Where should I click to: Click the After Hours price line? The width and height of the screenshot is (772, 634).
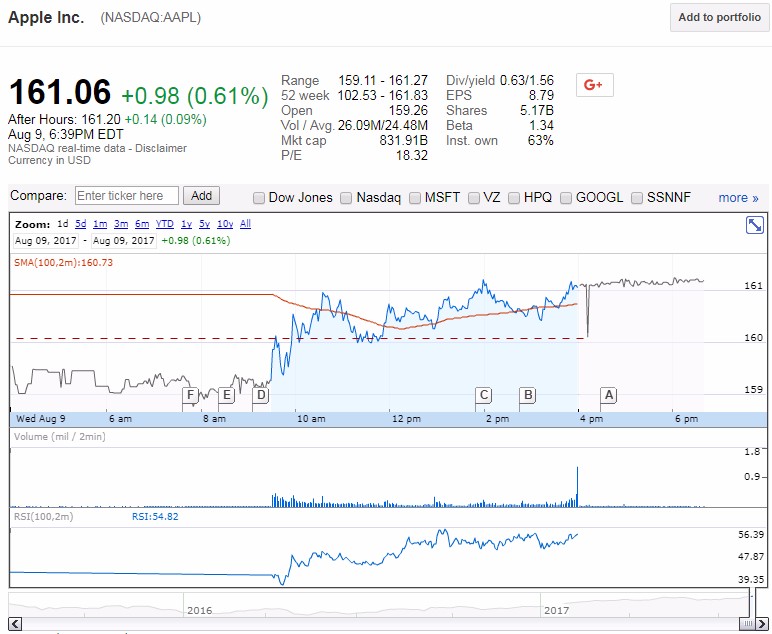[107, 120]
